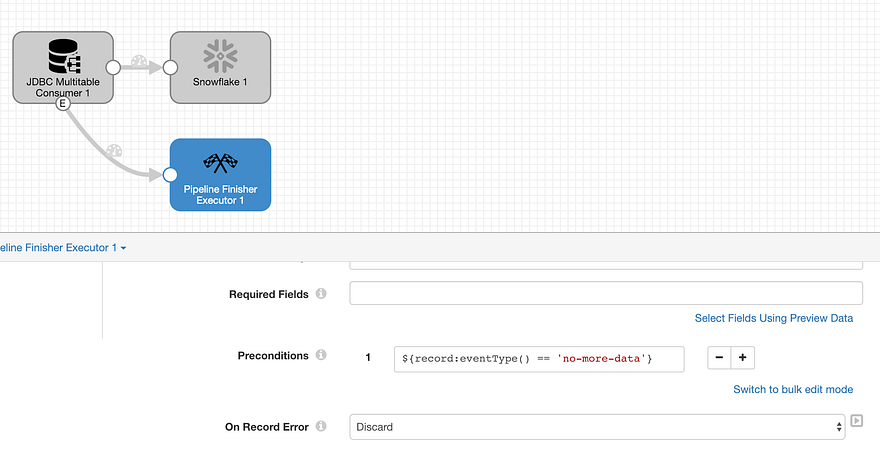Click the Snowflake 1 input port circle
The width and height of the screenshot is (880, 455).
point(170,67)
